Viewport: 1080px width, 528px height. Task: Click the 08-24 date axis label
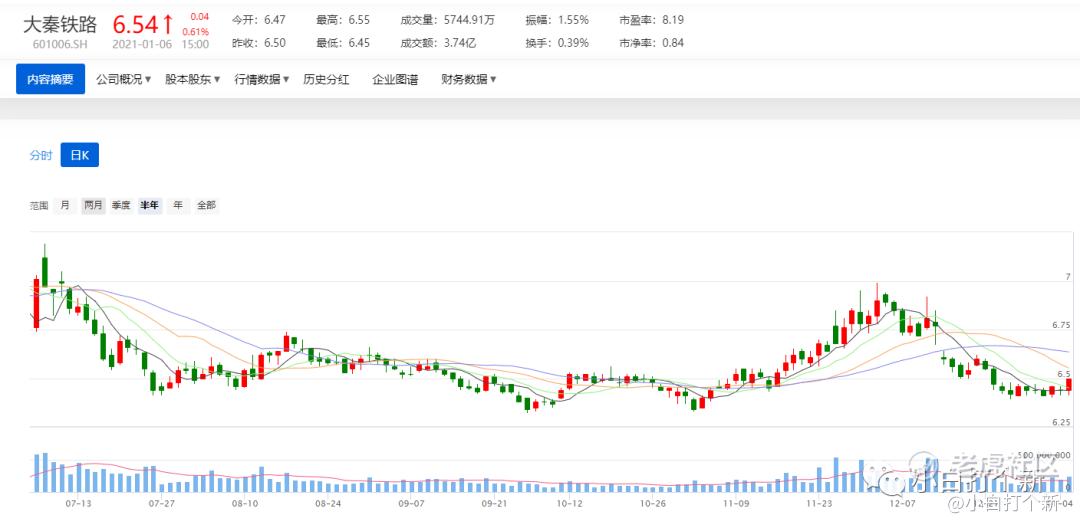click(328, 503)
